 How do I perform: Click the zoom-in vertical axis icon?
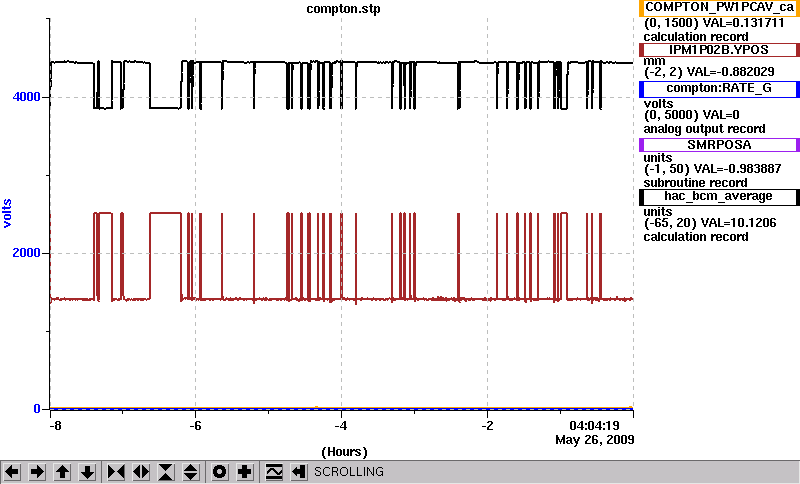point(166,472)
